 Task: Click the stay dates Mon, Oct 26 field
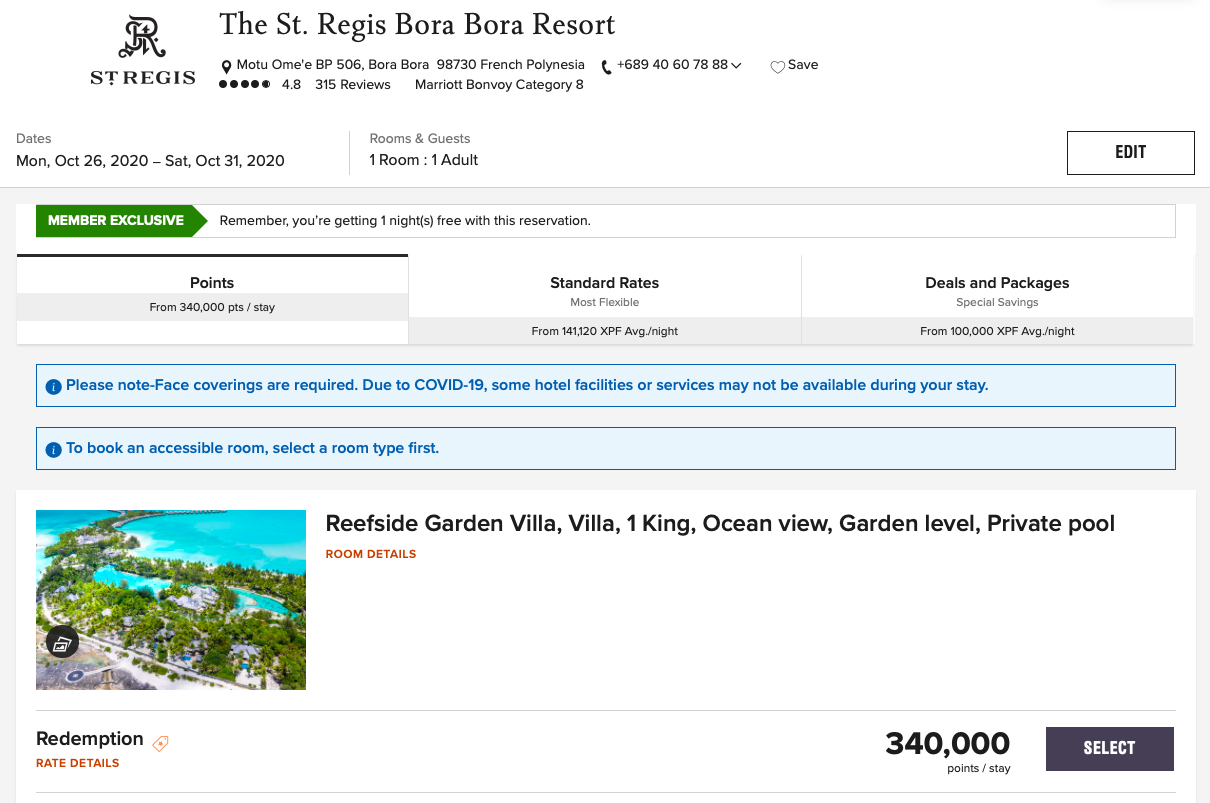pos(150,160)
